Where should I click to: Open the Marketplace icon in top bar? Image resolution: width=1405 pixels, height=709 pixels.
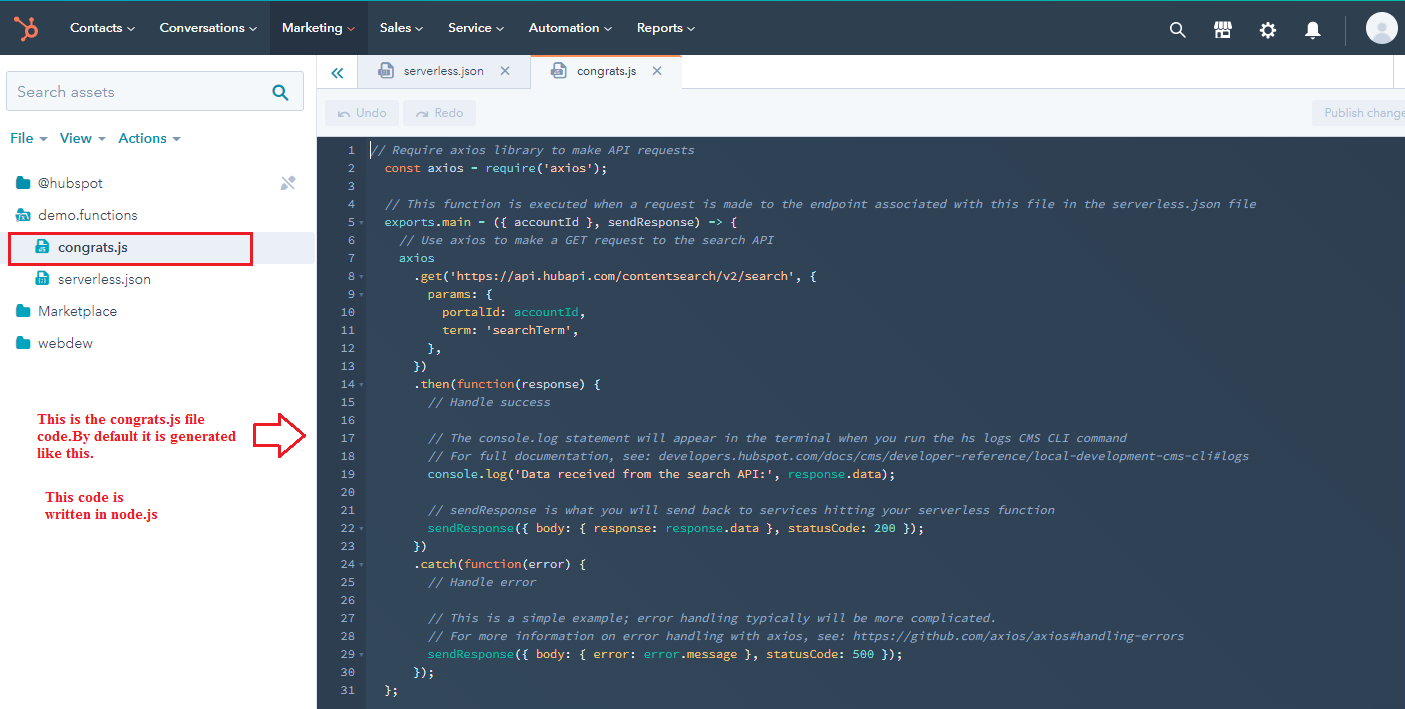1222,29
